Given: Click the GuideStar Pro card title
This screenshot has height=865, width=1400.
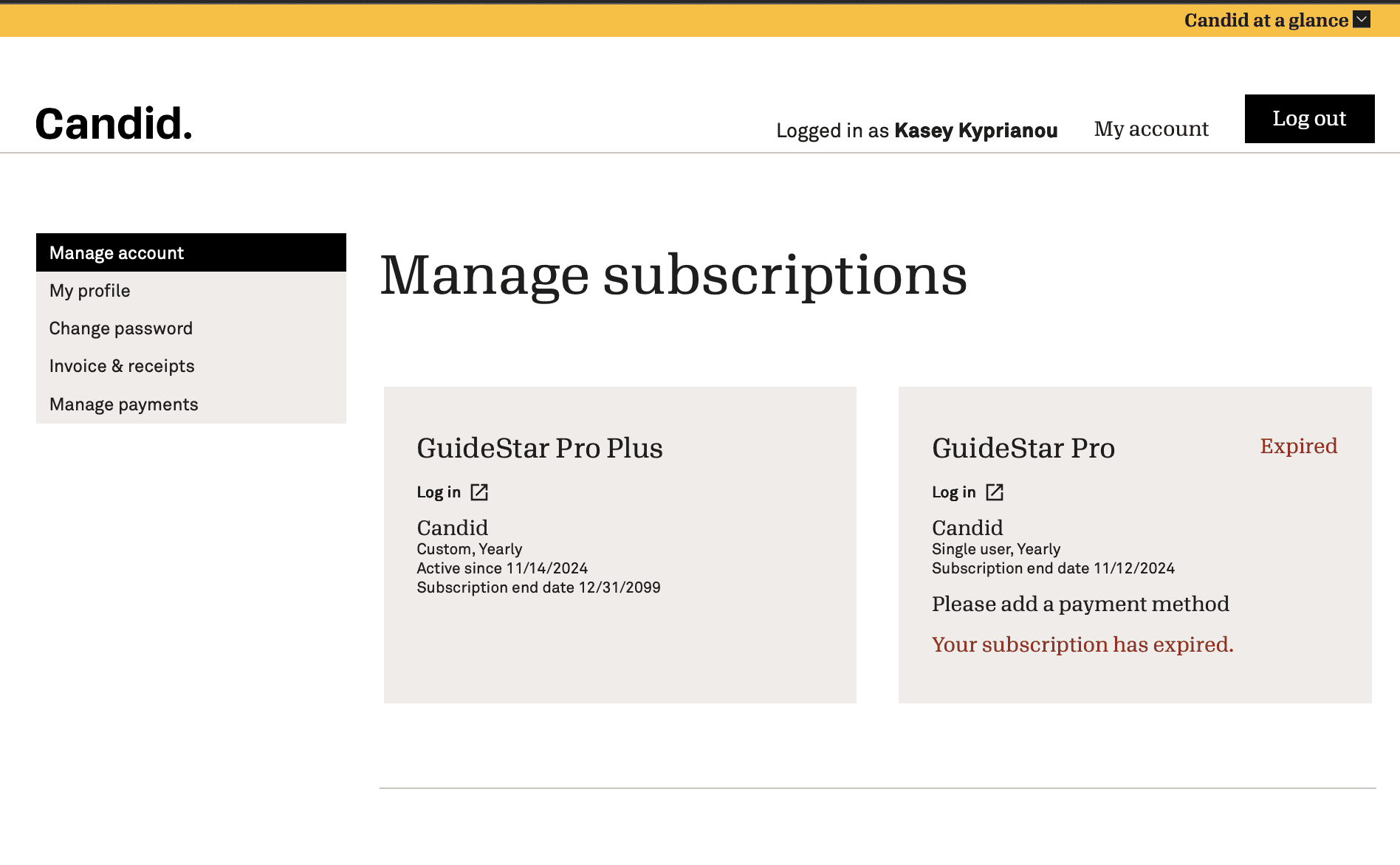Looking at the screenshot, I should point(1023,448).
